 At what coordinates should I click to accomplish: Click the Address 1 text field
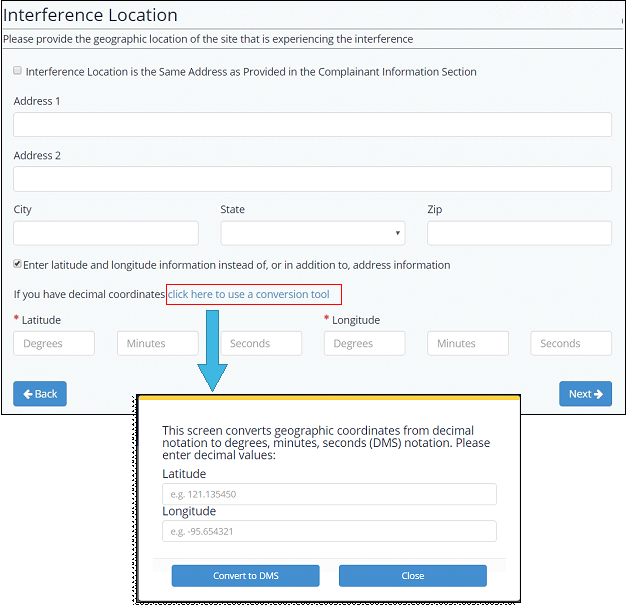click(312, 124)
